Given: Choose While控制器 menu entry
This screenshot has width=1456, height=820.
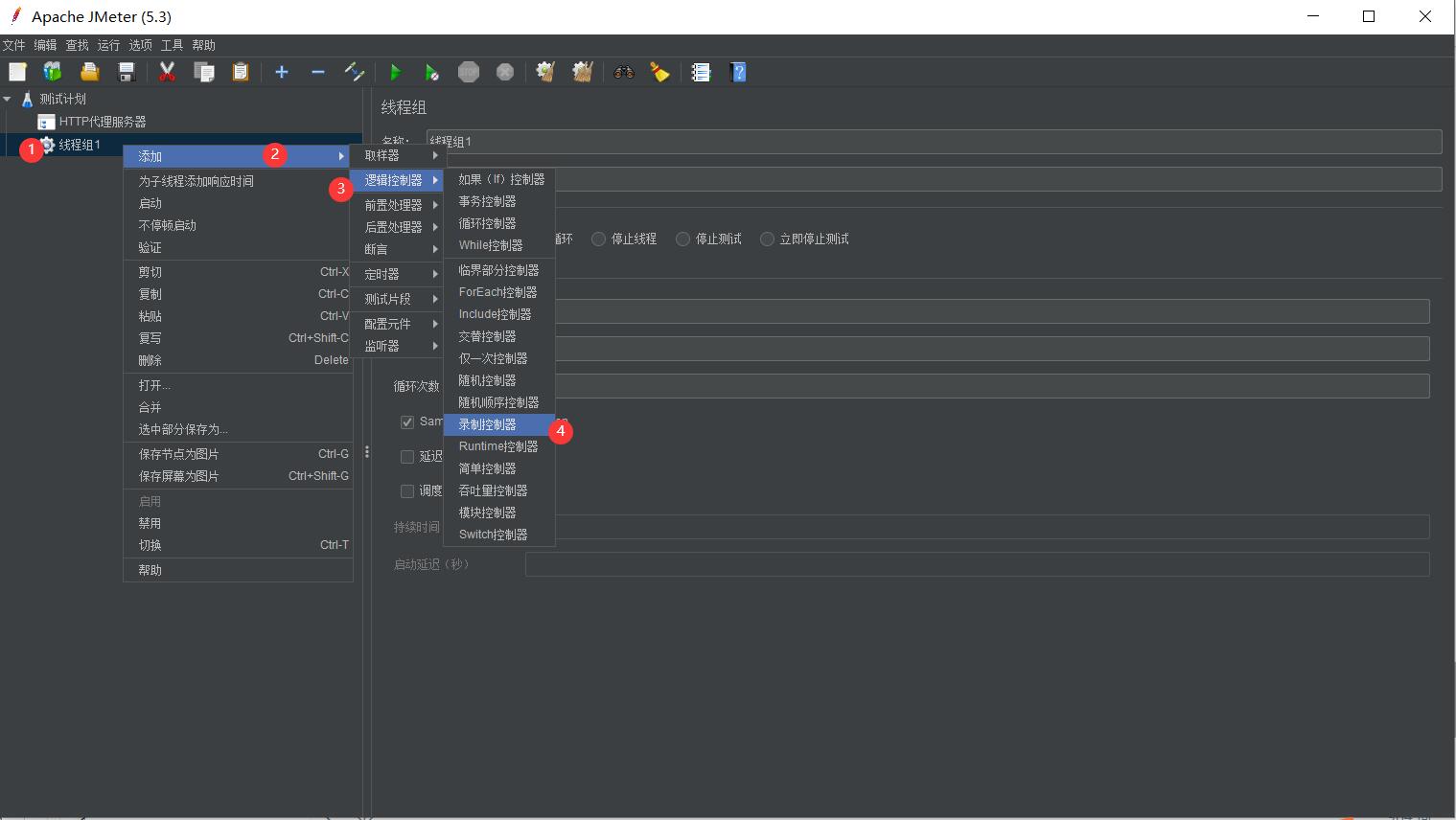Looking at the screenshot, I should 499,245.
